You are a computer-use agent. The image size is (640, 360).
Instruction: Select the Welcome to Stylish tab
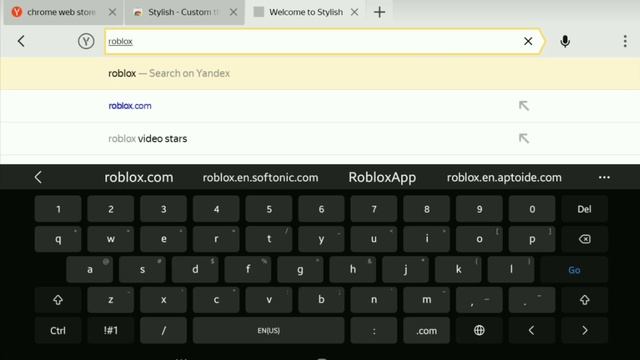[x=306, y=12]
